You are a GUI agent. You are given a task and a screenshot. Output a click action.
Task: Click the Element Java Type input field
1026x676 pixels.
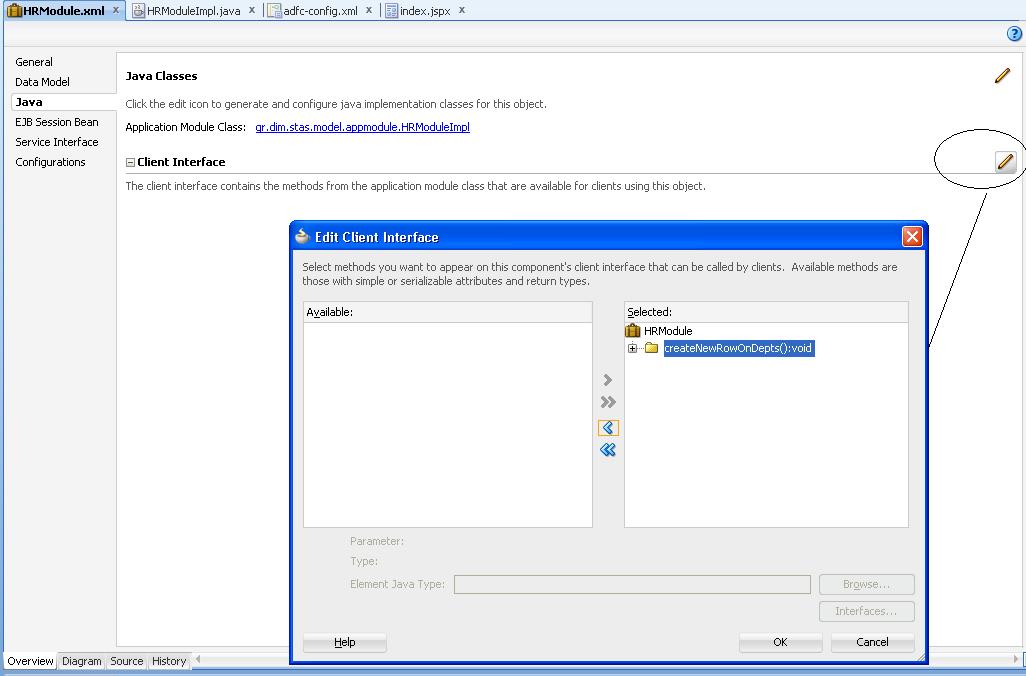[x=632, y=584]
